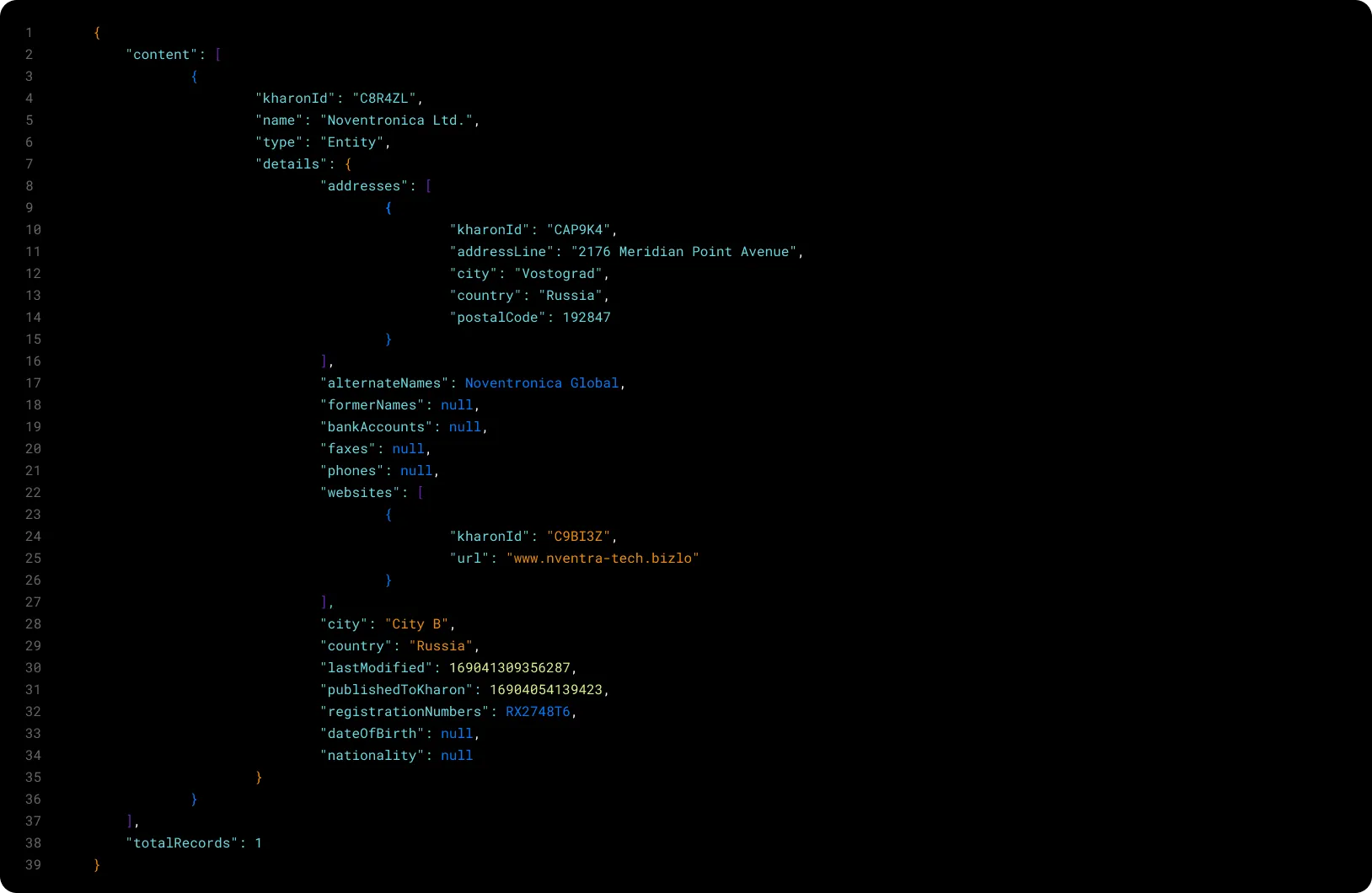Click line number 25 in gutter
The height and width of the screenshot is (893, 1372).
click(x=33, y=559)
